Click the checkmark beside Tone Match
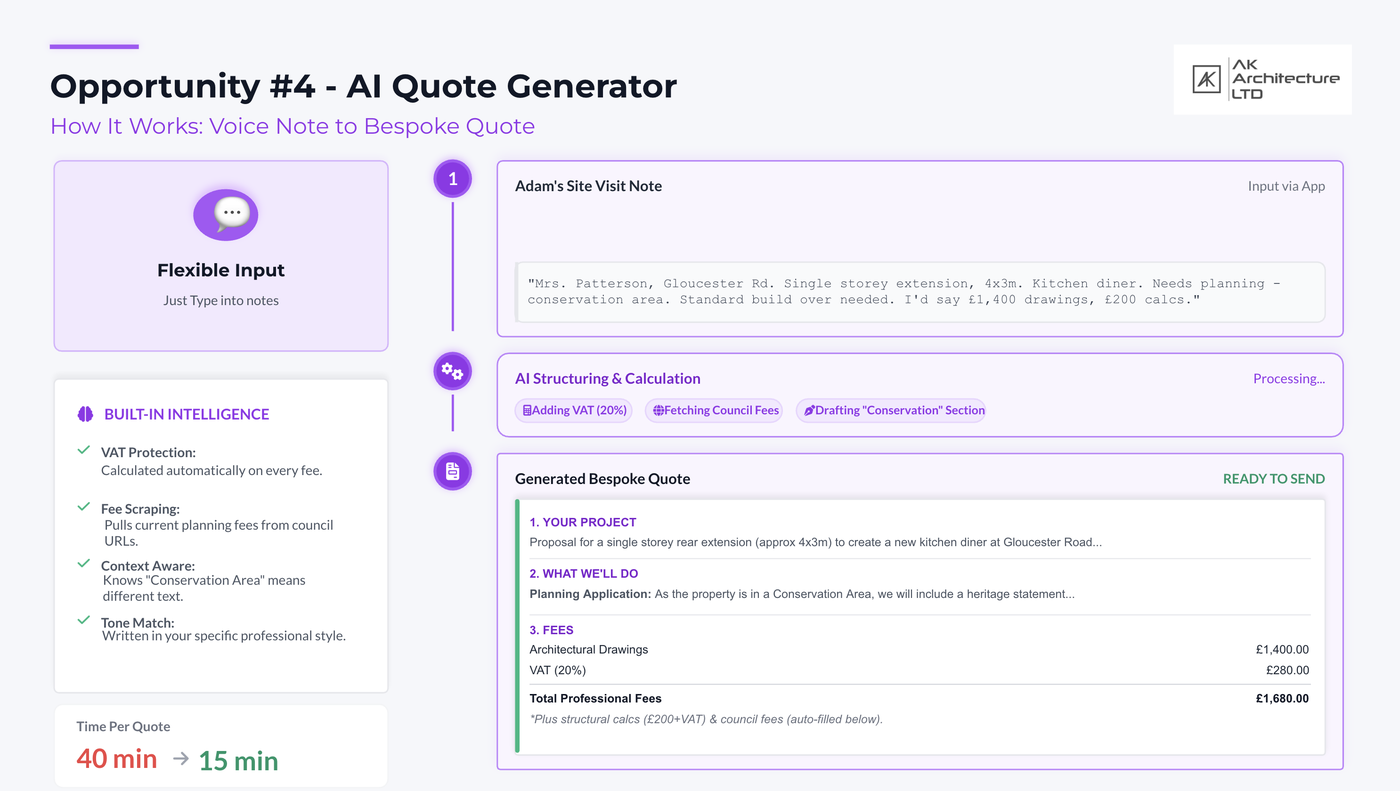 [x=85, y=621]
